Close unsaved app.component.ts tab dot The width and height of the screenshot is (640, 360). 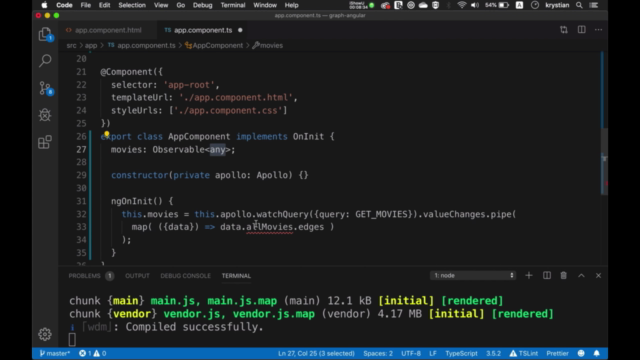tap(240, 30)
